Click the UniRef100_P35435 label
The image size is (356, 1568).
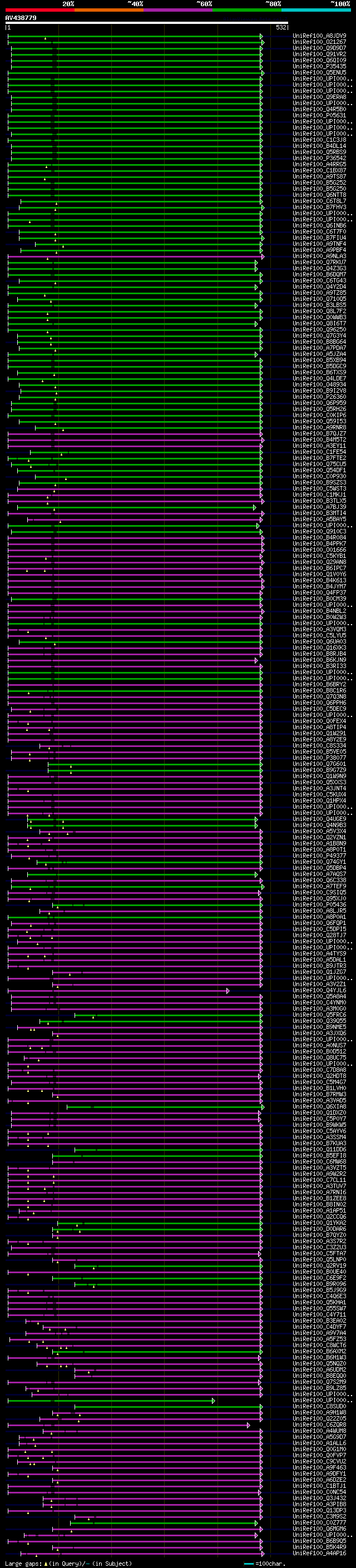pos(319,66)
